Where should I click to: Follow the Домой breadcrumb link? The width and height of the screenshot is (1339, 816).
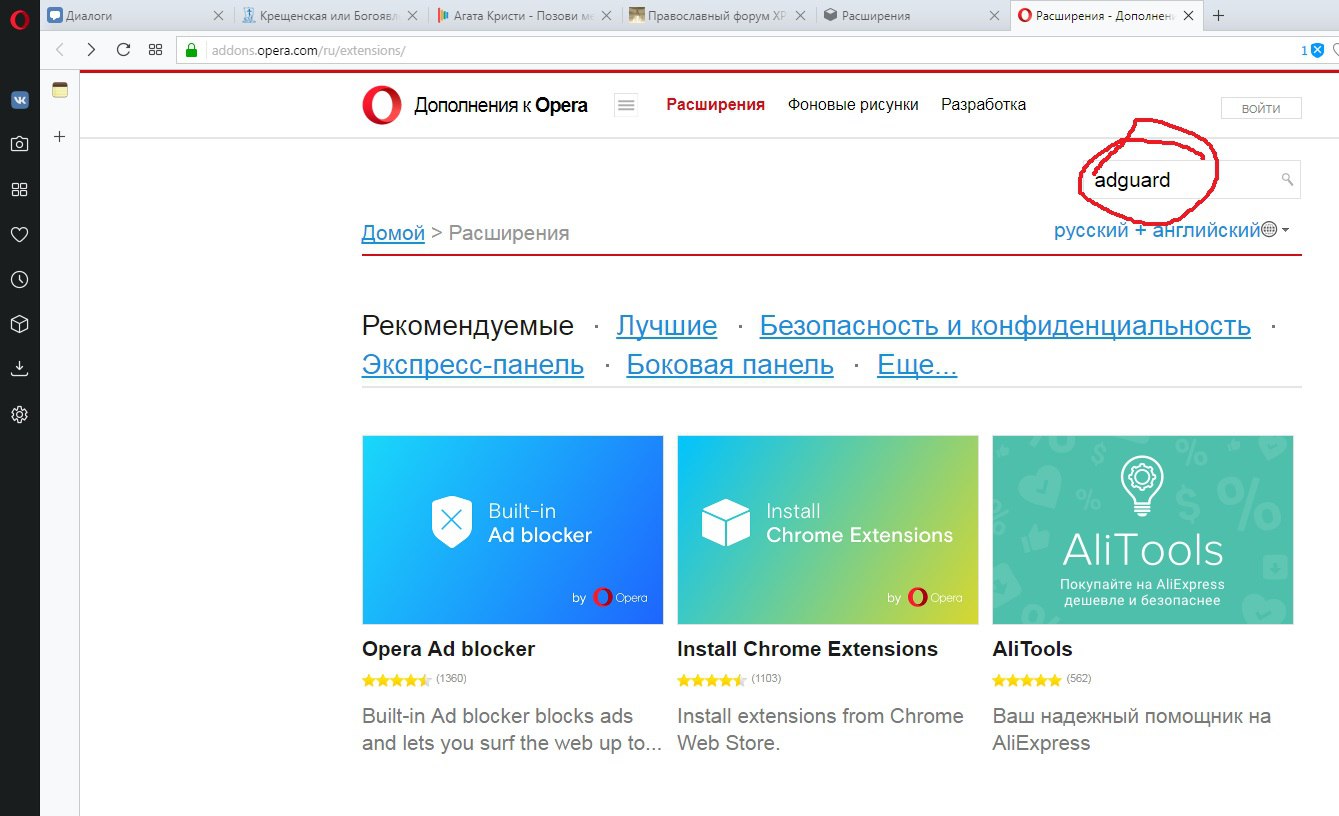[393, 233]
